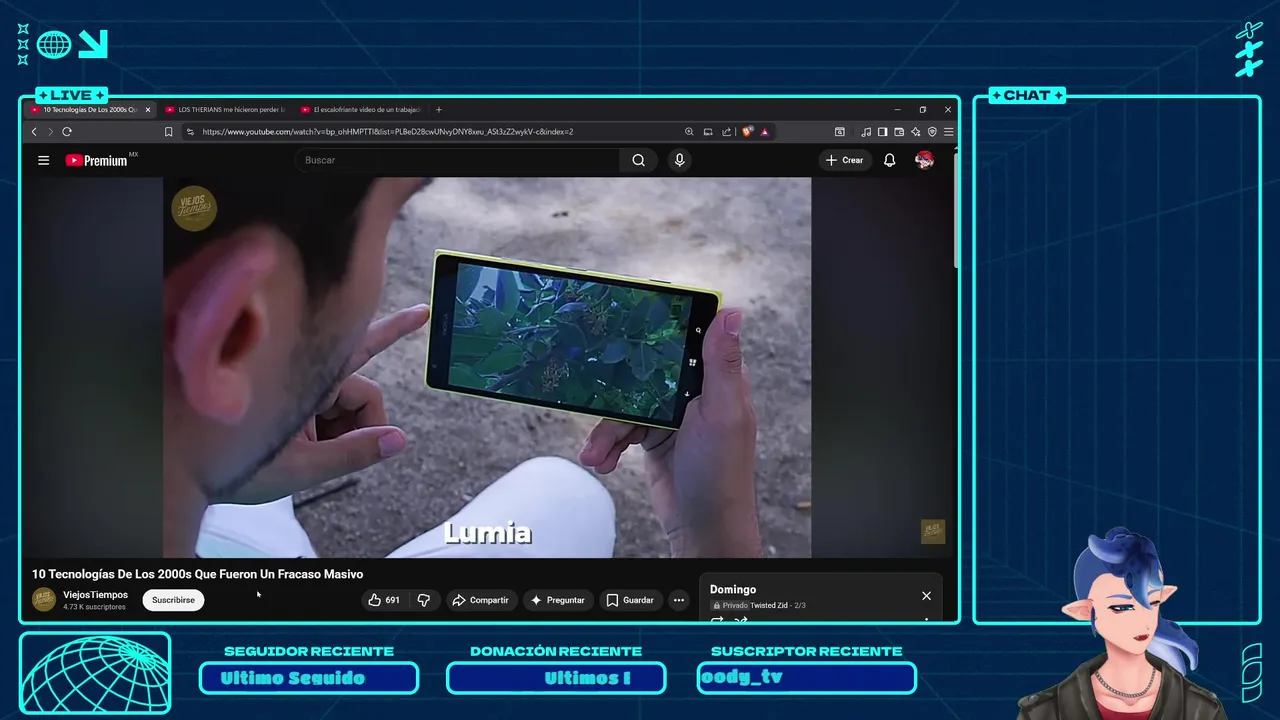Image resolution: width=1280 pixels, height=720 pixels.
Task: Share this page via address bar icon
Action: [727, 132]
